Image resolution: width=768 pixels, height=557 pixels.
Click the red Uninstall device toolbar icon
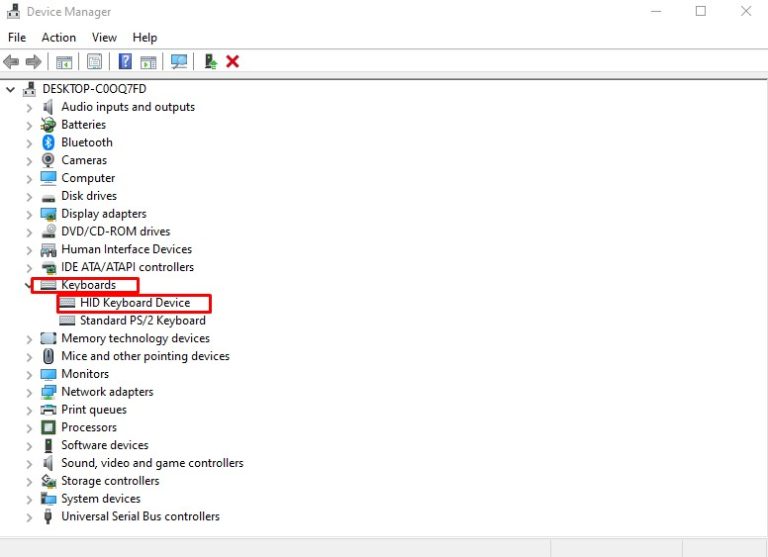click(233, 62)
